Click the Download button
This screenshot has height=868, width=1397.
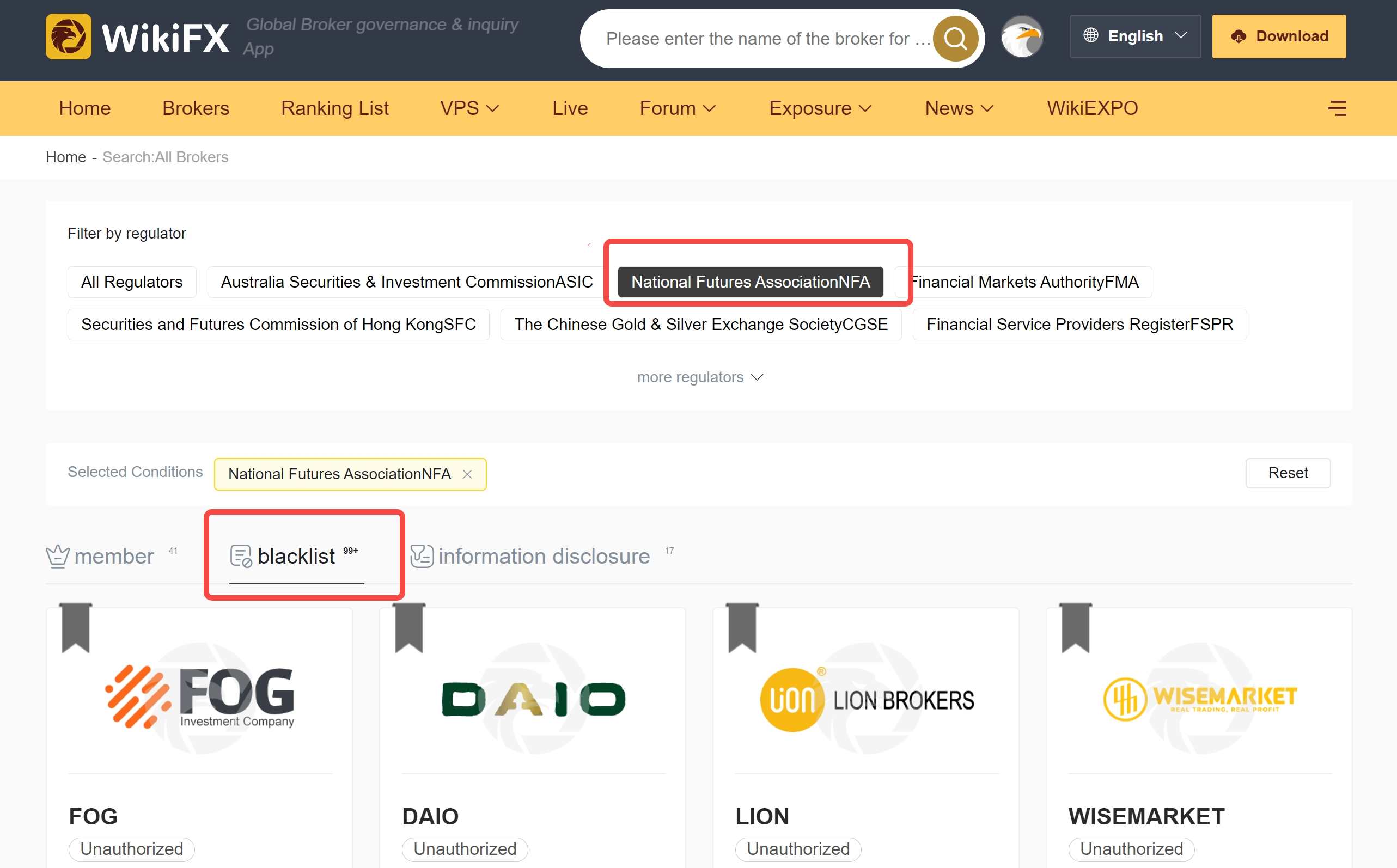tap(1279, 36)
